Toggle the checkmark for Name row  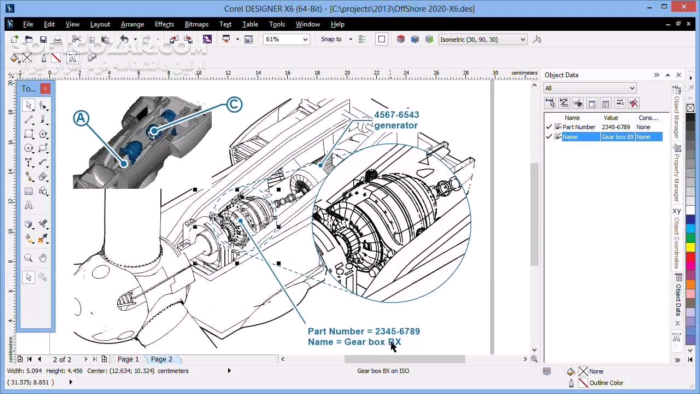coord(549,137)
